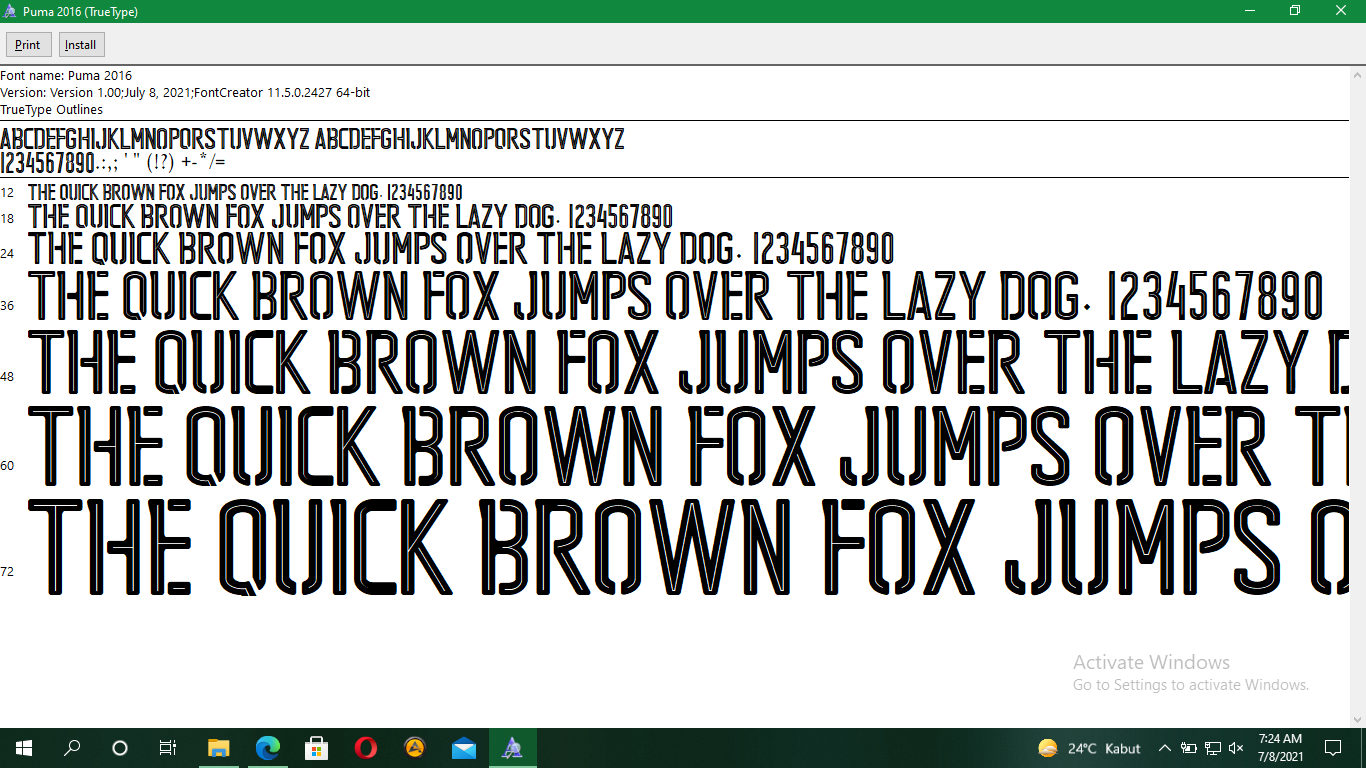The width and height of the screenshot is (1366, 768).
Task: Open File Explorer from the taskbar
Action: coord(218,747)
